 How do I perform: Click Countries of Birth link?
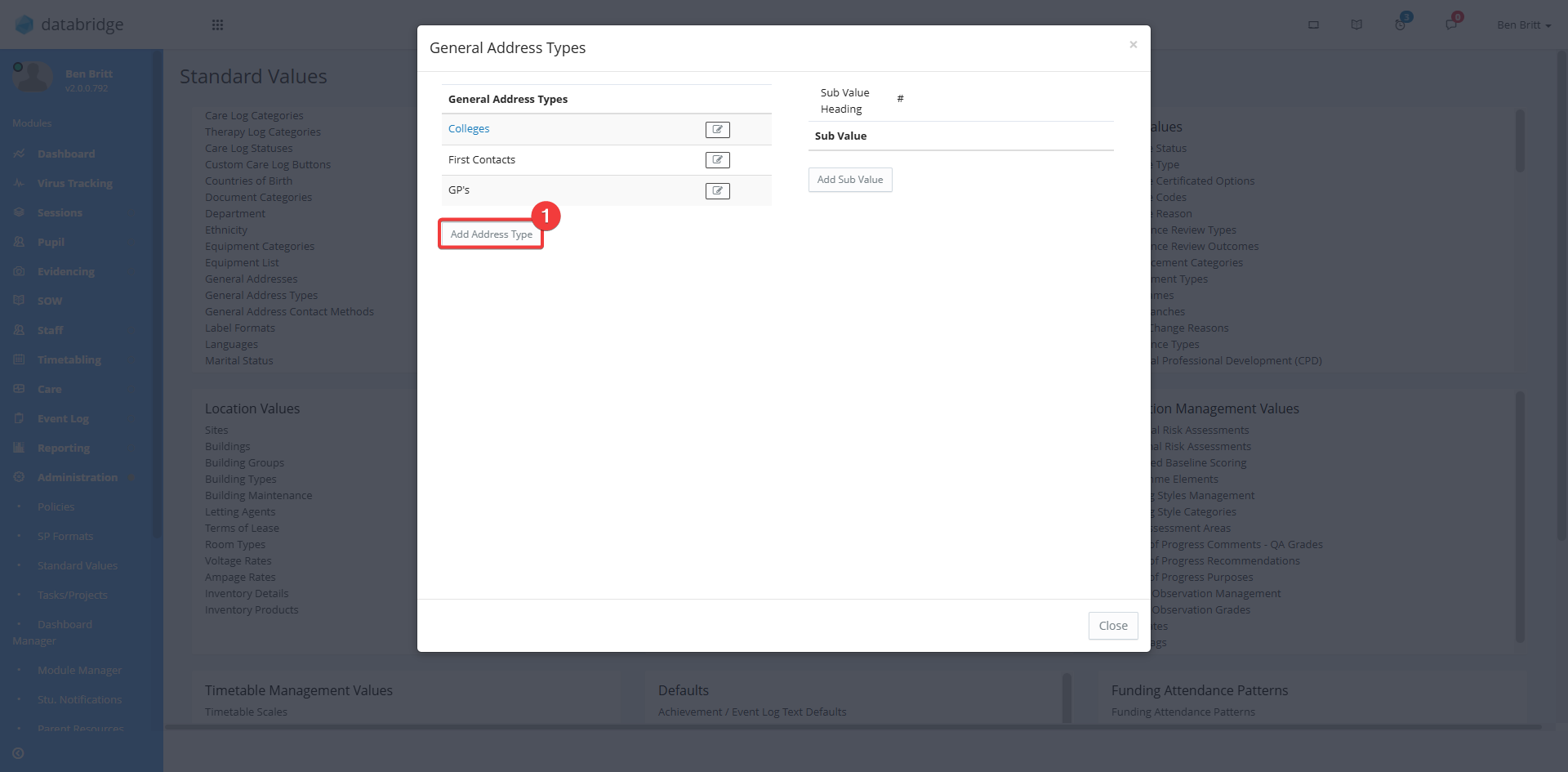point(248,181)
